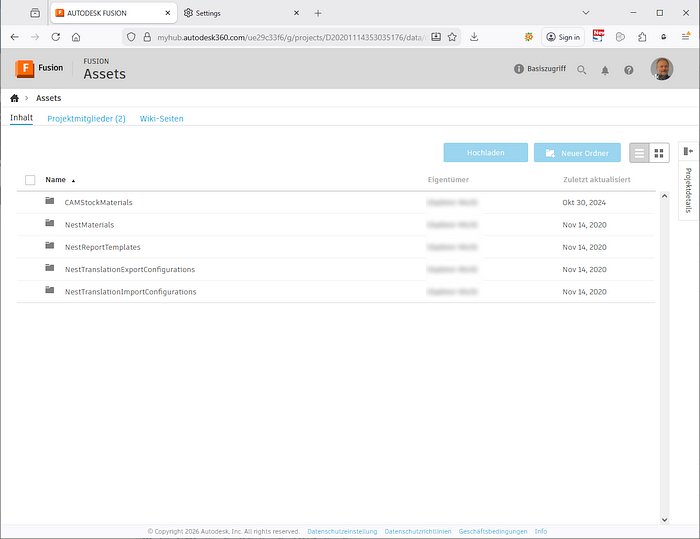Image resolution: width=700 pixels, height=539 pixels.
Task: Open the Geschäftsbedingungen footer link
Action: 493,531
